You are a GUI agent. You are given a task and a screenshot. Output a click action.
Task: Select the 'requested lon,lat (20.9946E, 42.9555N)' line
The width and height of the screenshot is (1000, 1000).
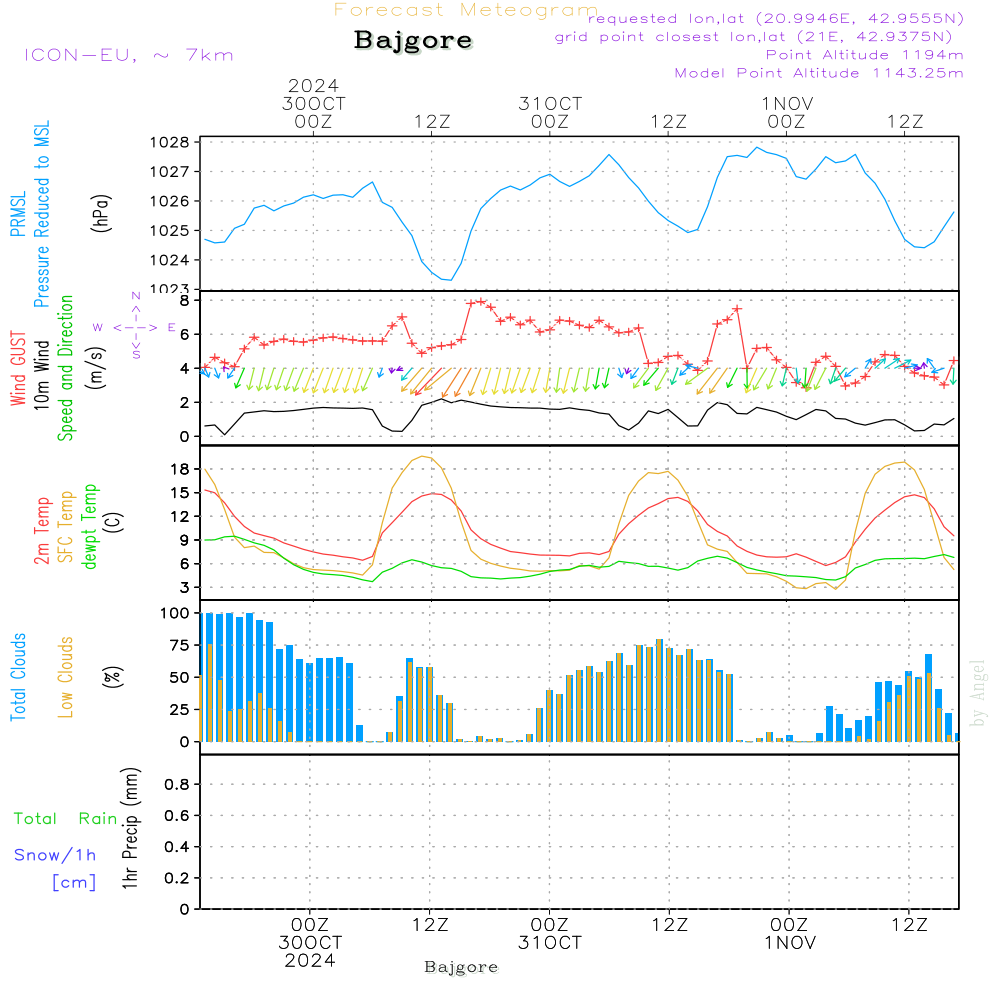pyautogui.click(x=776, y=19)
